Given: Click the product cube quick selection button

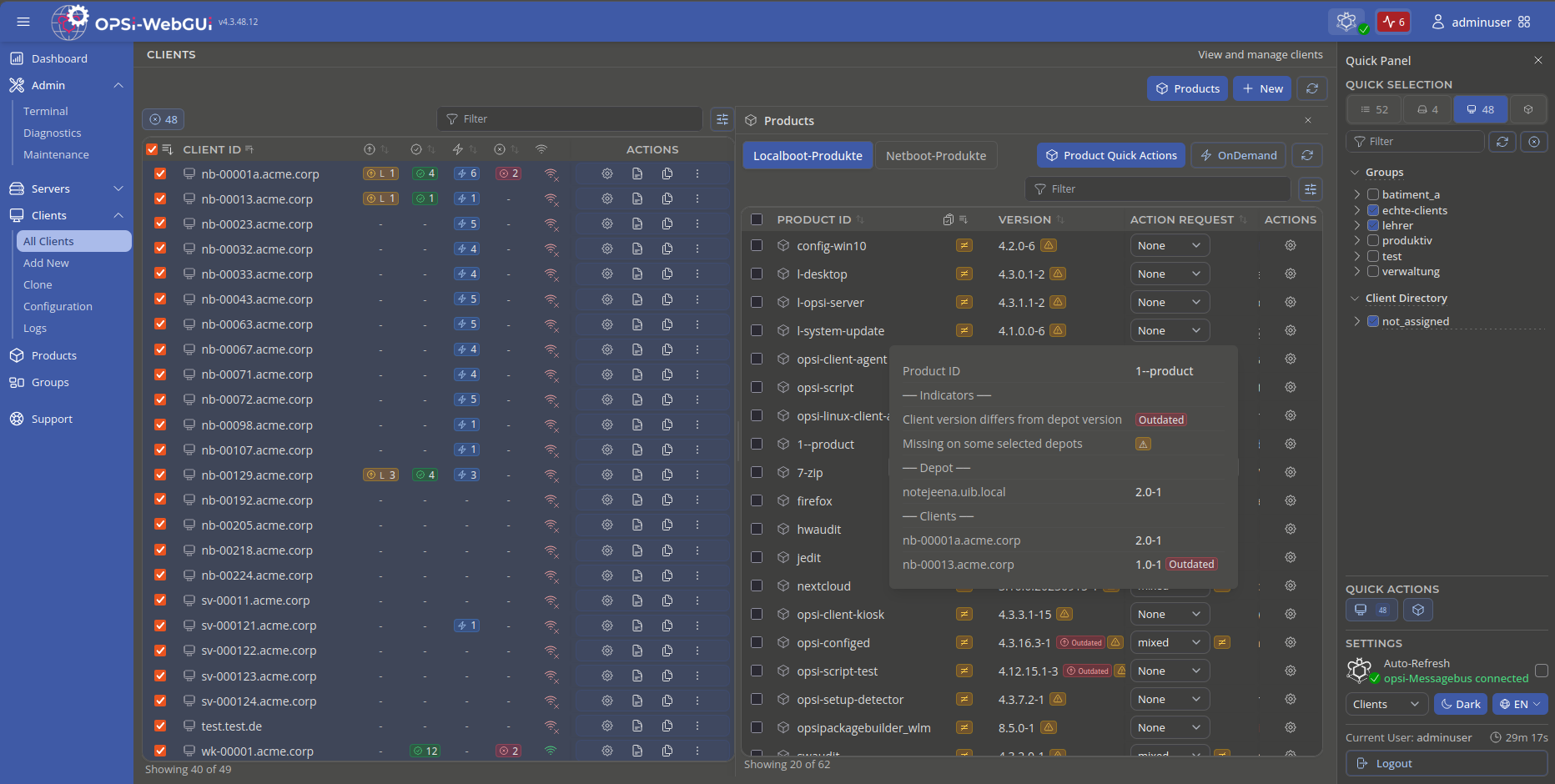Looking at the screenshot, I should pyautogui.click(x=1528, y=109).
